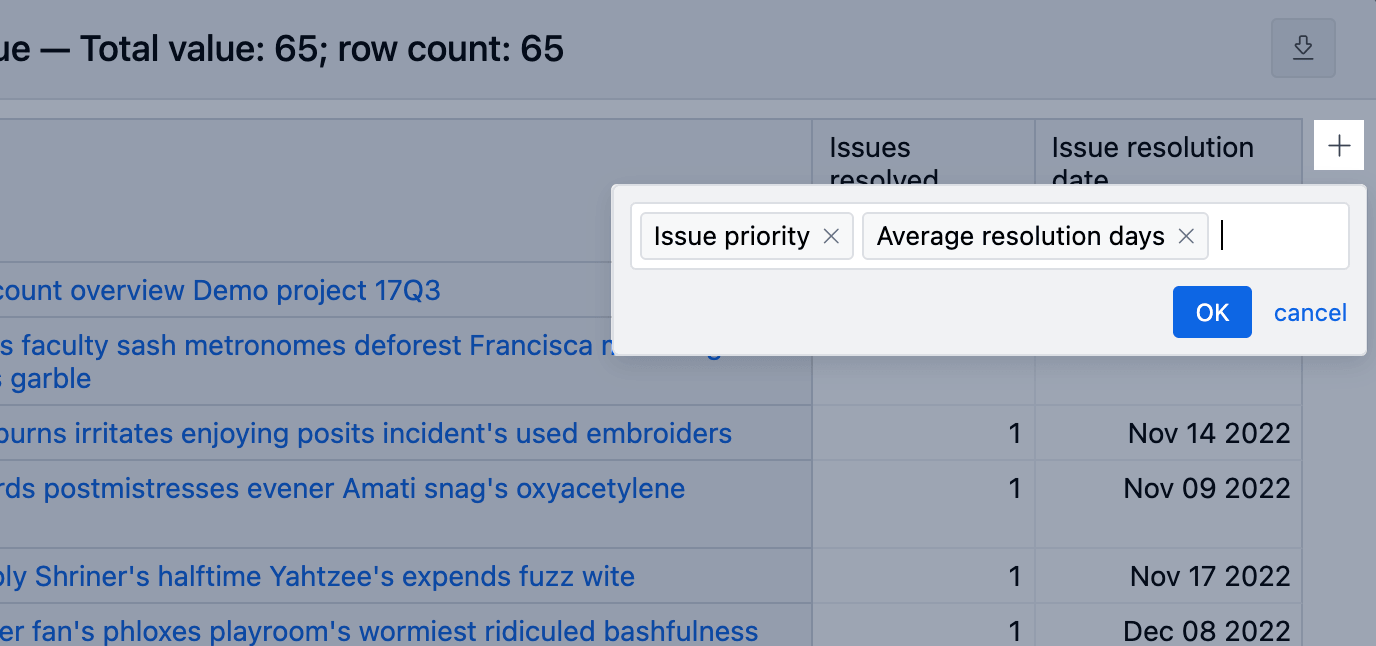This screenshot has width=1376, height=646.
Task: Remove the Average resolution days tag
Action: coord(1186,236)
